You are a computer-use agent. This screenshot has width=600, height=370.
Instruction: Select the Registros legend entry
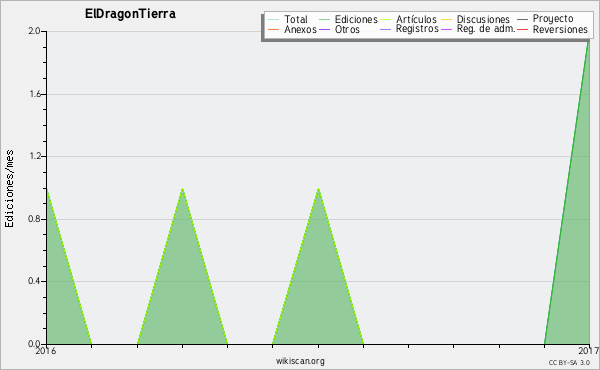click(417, 29)
